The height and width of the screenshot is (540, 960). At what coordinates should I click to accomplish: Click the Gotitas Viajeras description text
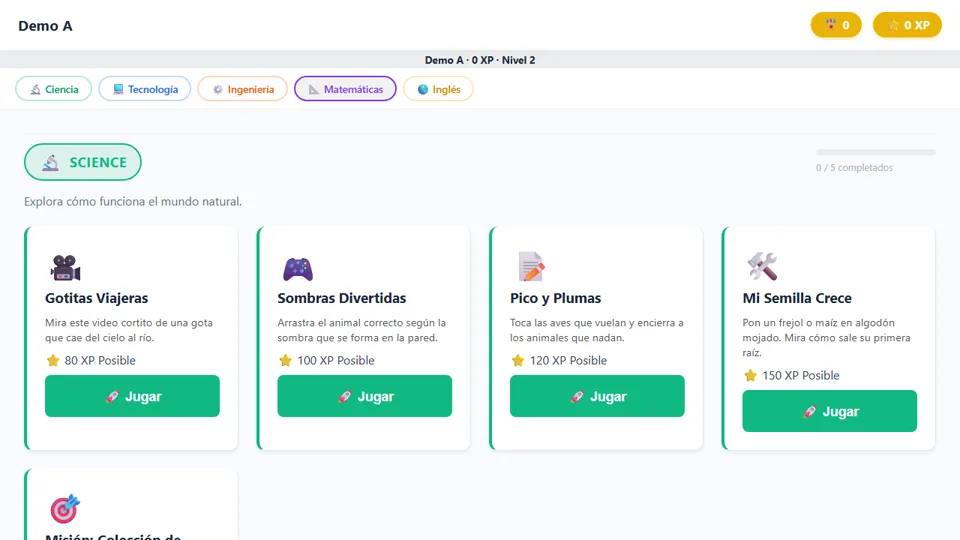129,330
